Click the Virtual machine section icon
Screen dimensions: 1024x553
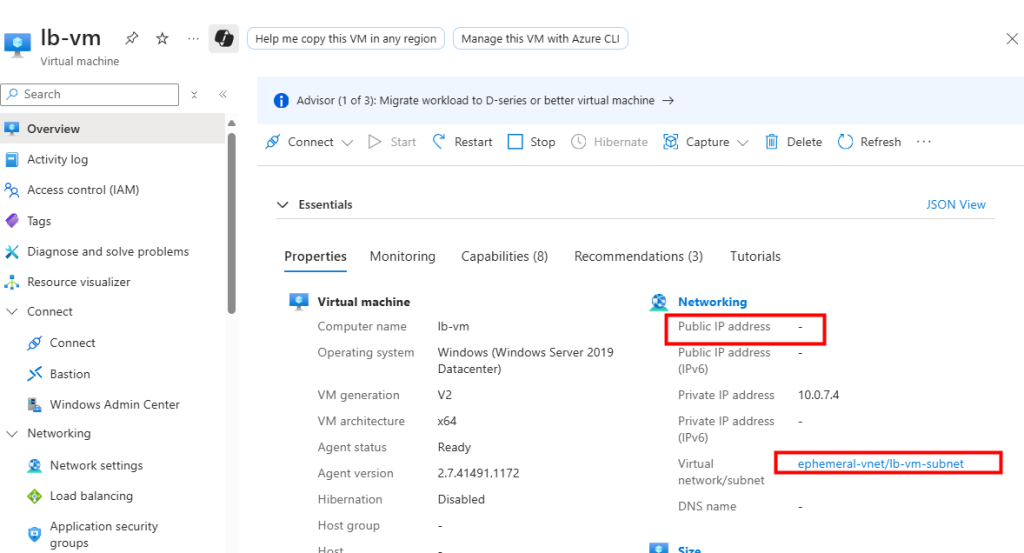click(299, 302)
